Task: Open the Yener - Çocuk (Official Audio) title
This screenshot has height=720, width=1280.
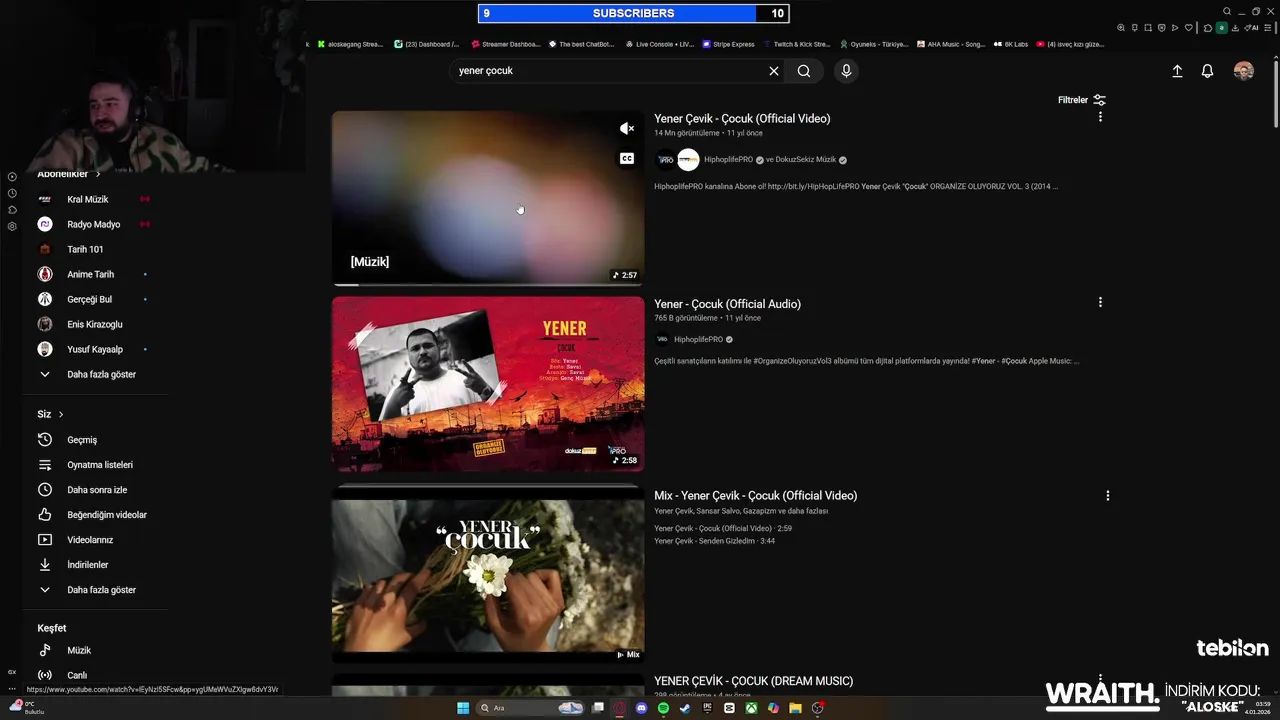Action: [x=727, y=304]
